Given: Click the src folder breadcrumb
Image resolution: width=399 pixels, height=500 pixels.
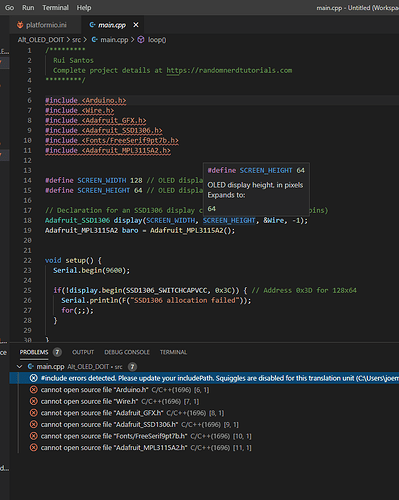Looking at the screenshot, I should [x=77, y=40].
